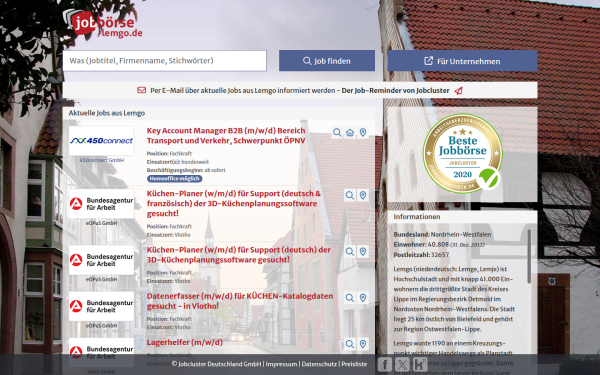The image size is (600, 375).
Task: Click the magnifier icon for Key Account Manager job
Action: [337, 132]
